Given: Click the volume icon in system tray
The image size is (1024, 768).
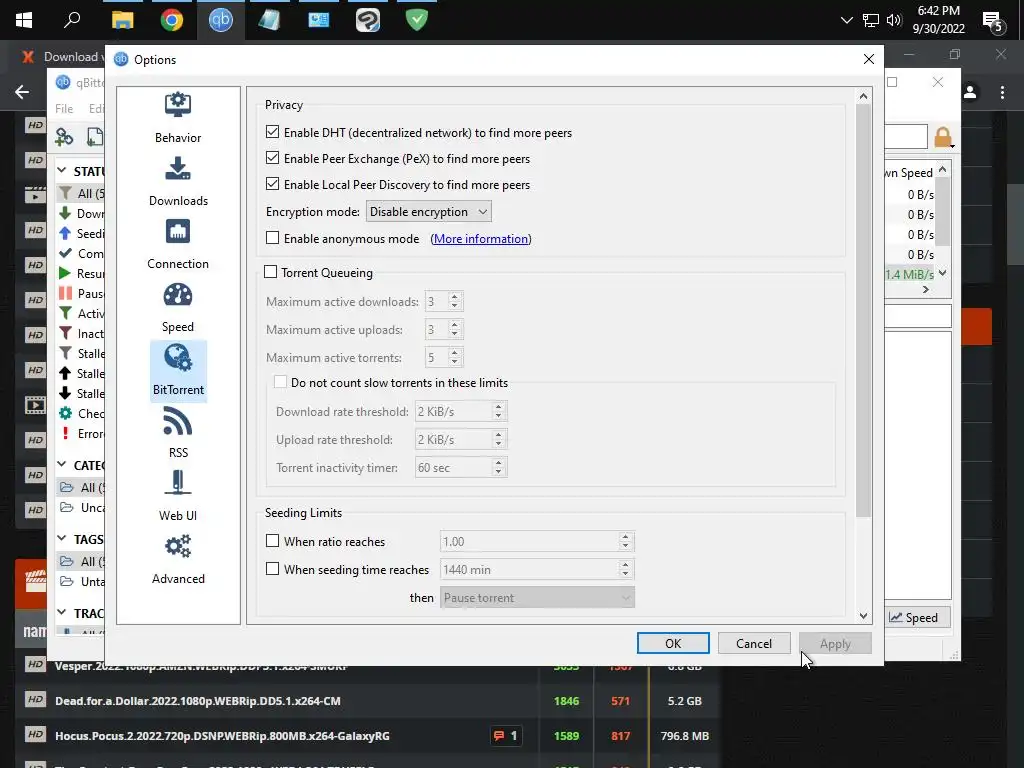Looking at the screenshot, I should (894, 20).
